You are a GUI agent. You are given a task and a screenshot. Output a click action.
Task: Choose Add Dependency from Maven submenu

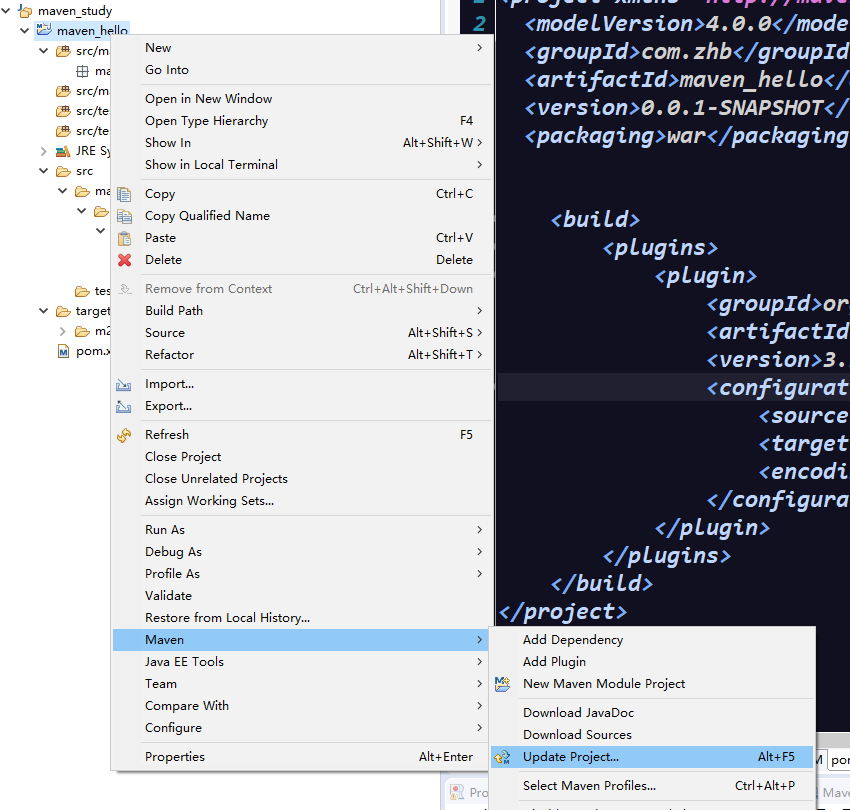click(x=573, y=640)
